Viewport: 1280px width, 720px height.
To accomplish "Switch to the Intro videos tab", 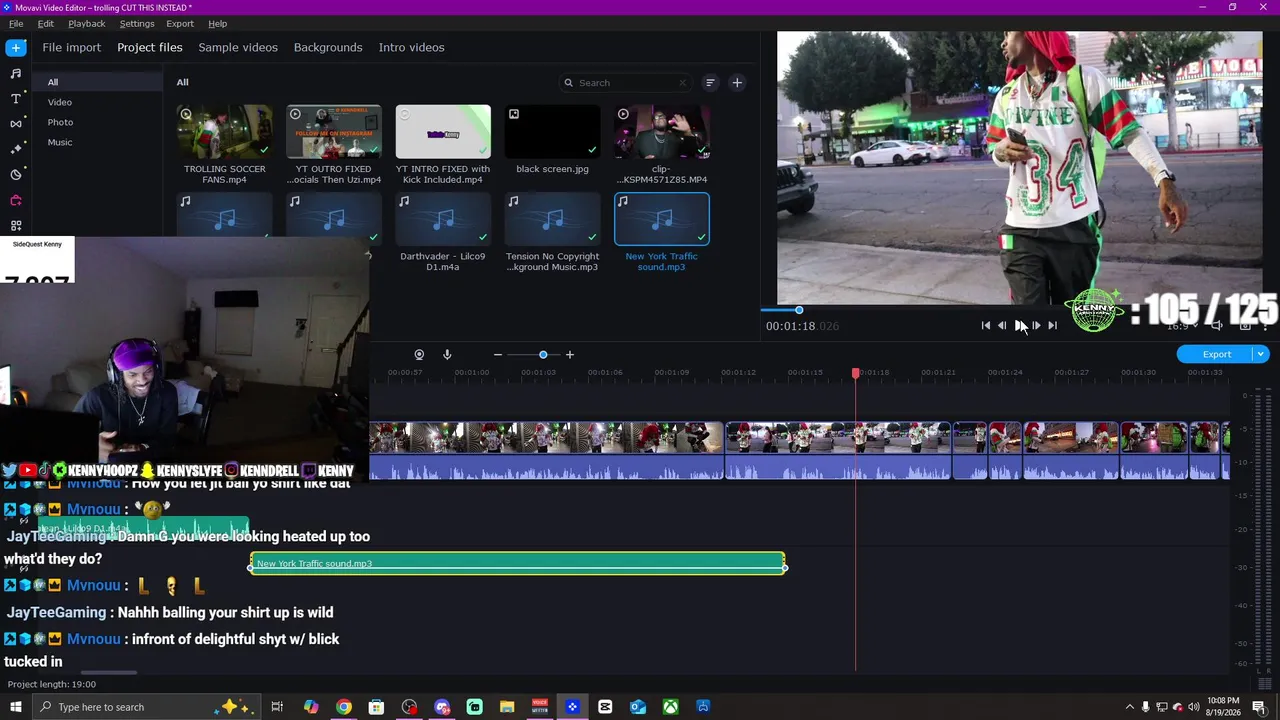I will pyautogui.click(x=411, y=47).
